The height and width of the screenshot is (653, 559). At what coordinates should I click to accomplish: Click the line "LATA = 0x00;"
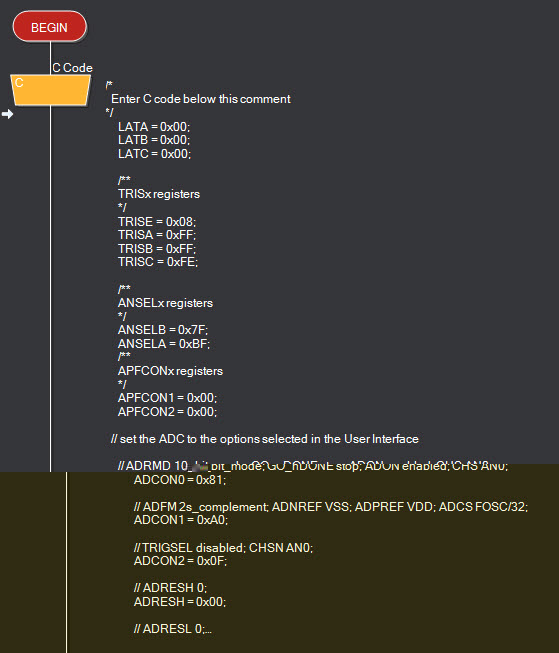(x=154, y=127)
